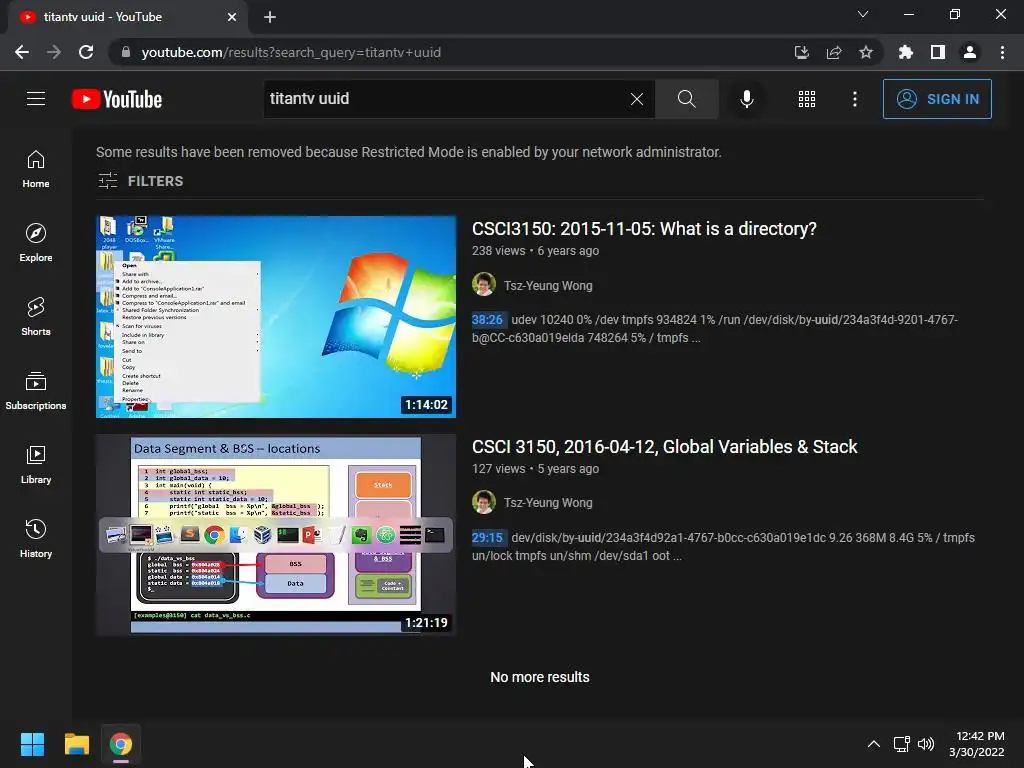The image size is (1024, 768).
Task: Open Windows Start menu
Action: pyautogui.click(x=32, y=744)
